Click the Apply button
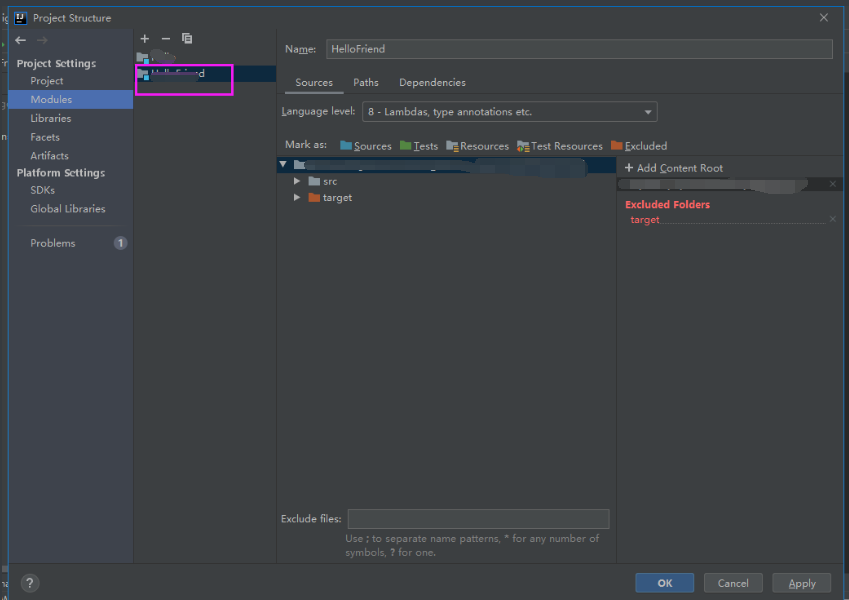The width and height of the screenshot is (849, 600). click(801, 583)
